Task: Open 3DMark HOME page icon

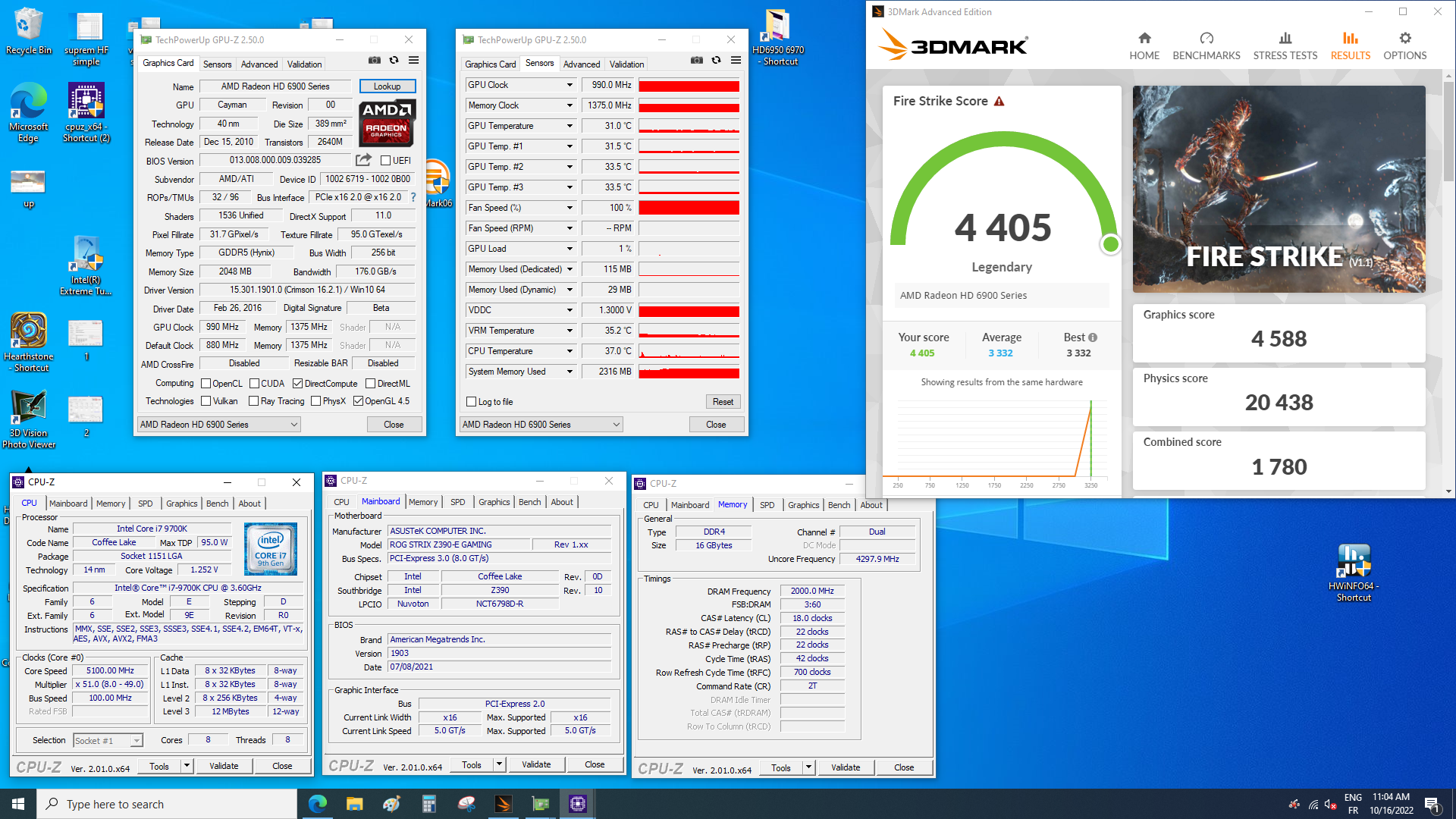Action: (1144, 39)
